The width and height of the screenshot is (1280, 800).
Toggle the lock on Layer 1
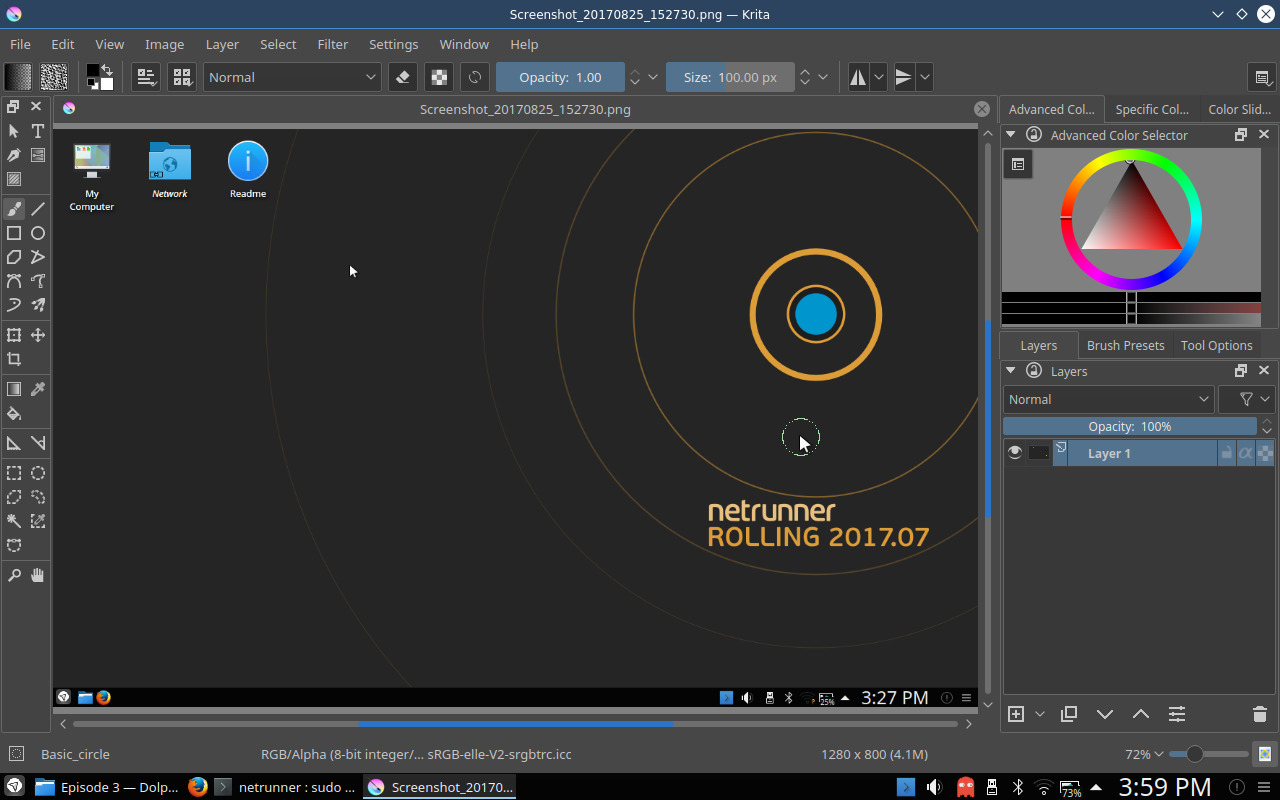(1226, 453)
